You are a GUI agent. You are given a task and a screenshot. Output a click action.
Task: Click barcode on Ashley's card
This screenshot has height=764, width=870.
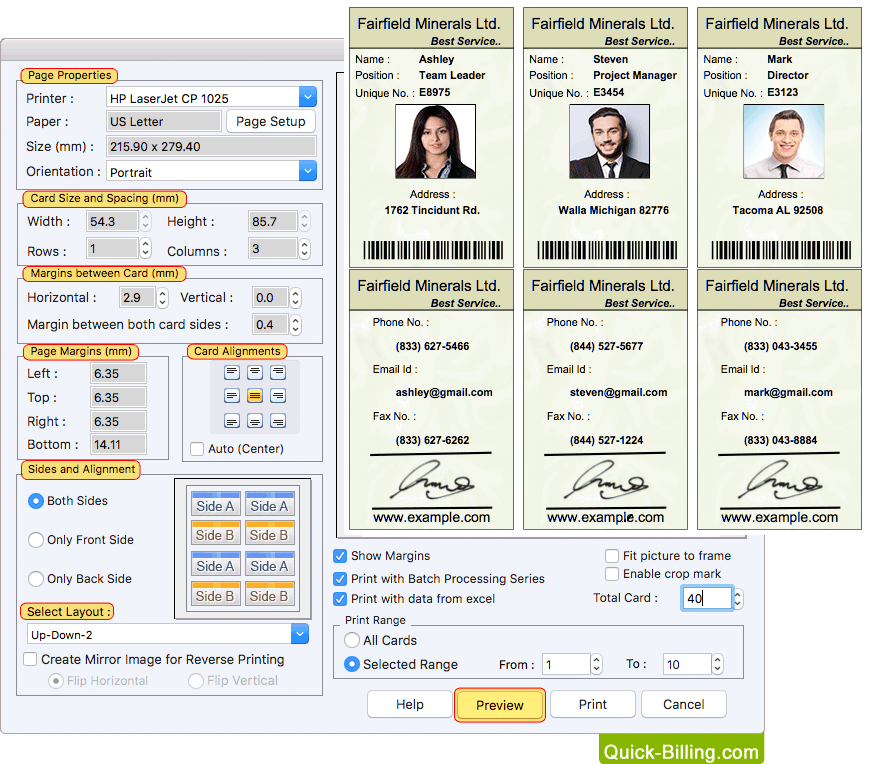tap(433, 250)
